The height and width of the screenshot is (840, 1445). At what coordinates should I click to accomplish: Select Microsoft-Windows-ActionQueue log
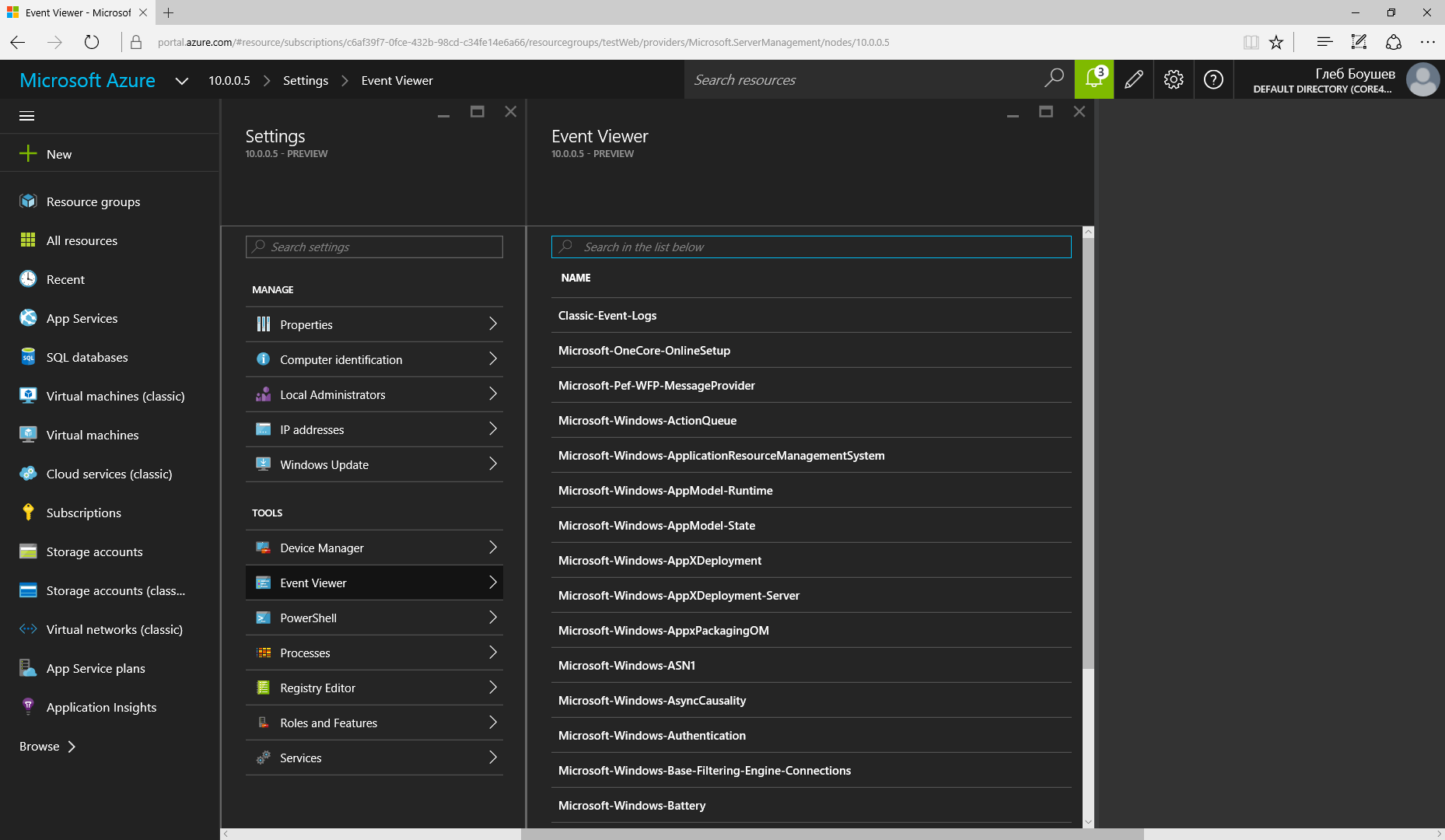coord(811,420)
